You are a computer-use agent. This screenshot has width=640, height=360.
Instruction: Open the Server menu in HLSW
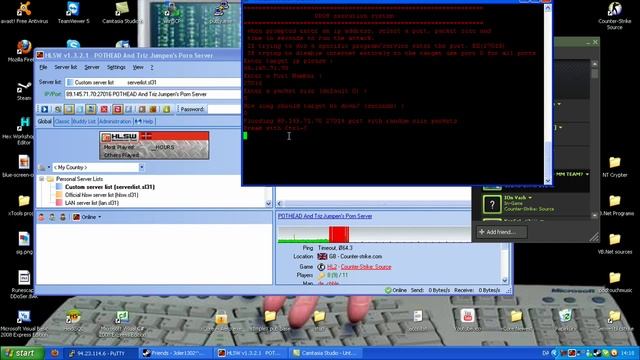(x=92, y=67)
